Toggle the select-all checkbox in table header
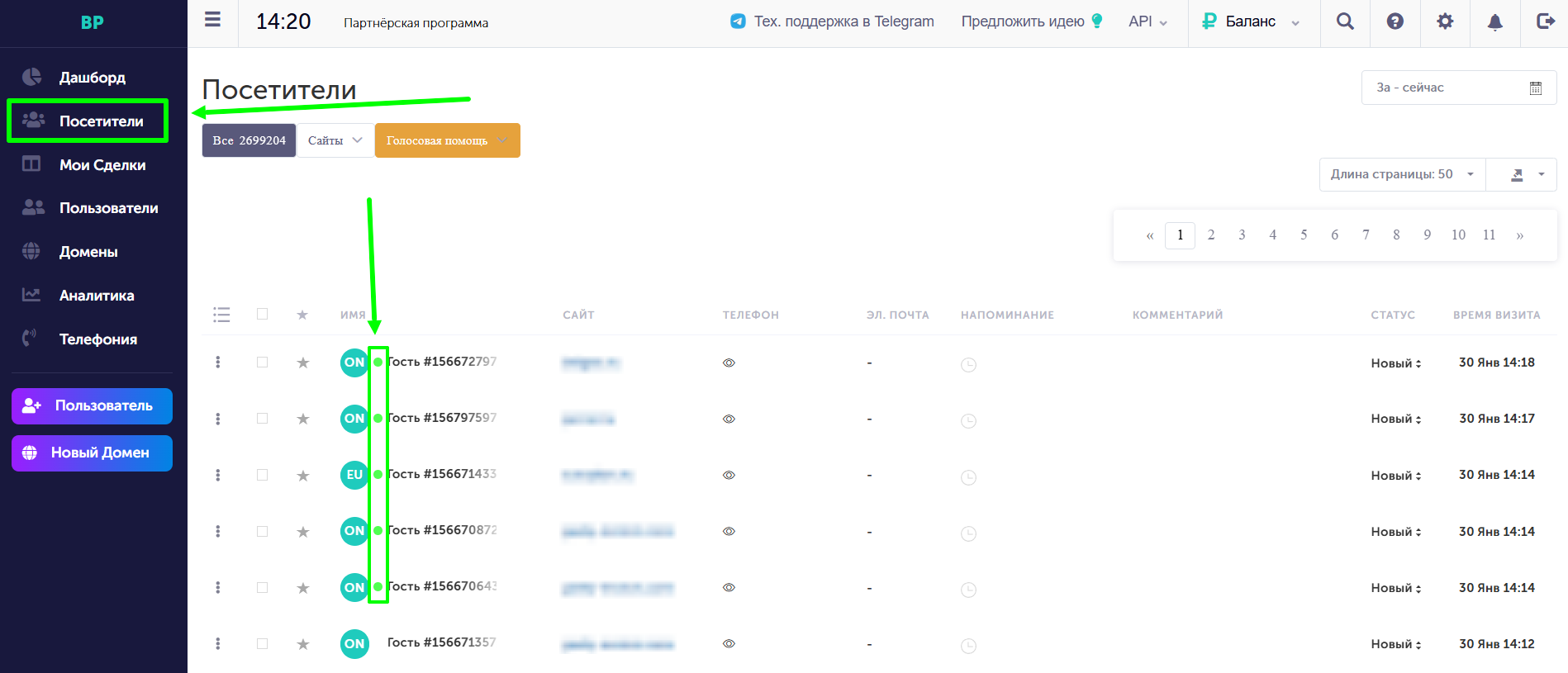Screen dimensions: 1568x673 [262, 314]
